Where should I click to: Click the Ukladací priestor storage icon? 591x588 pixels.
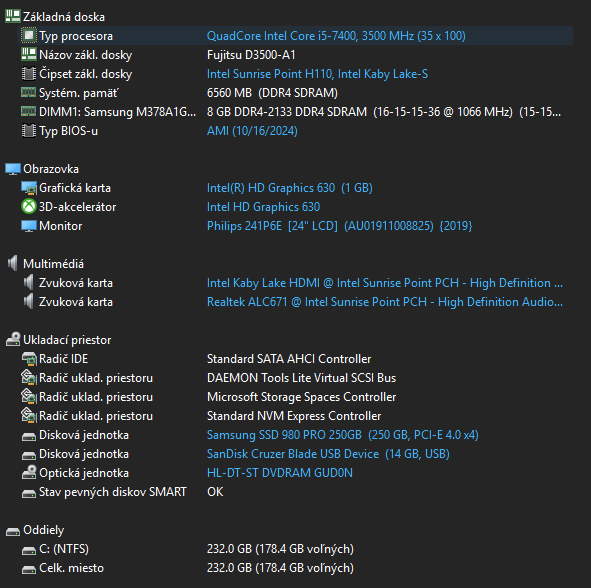(x=13, y=340)
